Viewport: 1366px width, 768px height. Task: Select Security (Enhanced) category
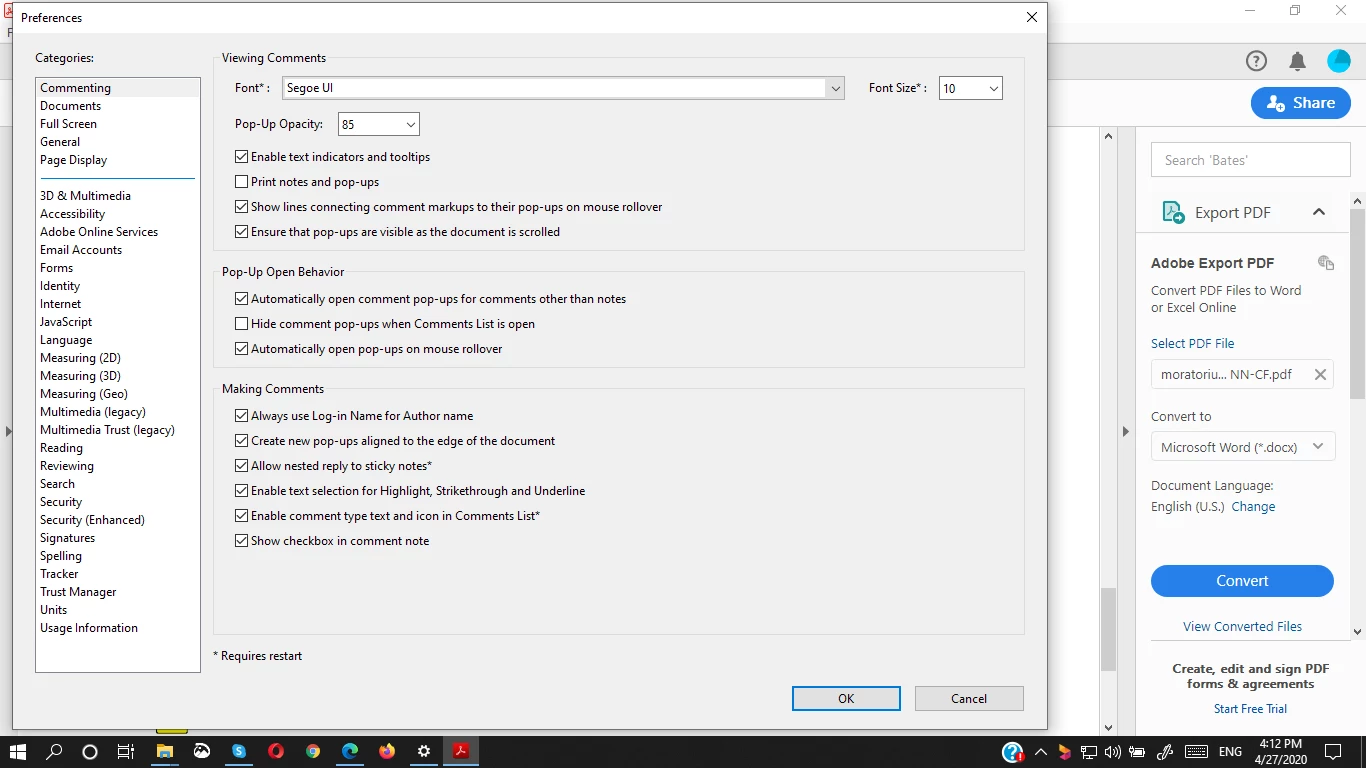pyautogui.click(x=92, y=520)
